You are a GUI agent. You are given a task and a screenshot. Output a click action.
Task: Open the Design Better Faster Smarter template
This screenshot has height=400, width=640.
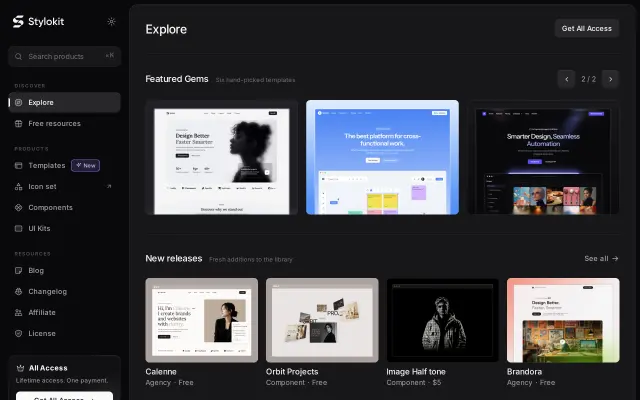[222, 157]
